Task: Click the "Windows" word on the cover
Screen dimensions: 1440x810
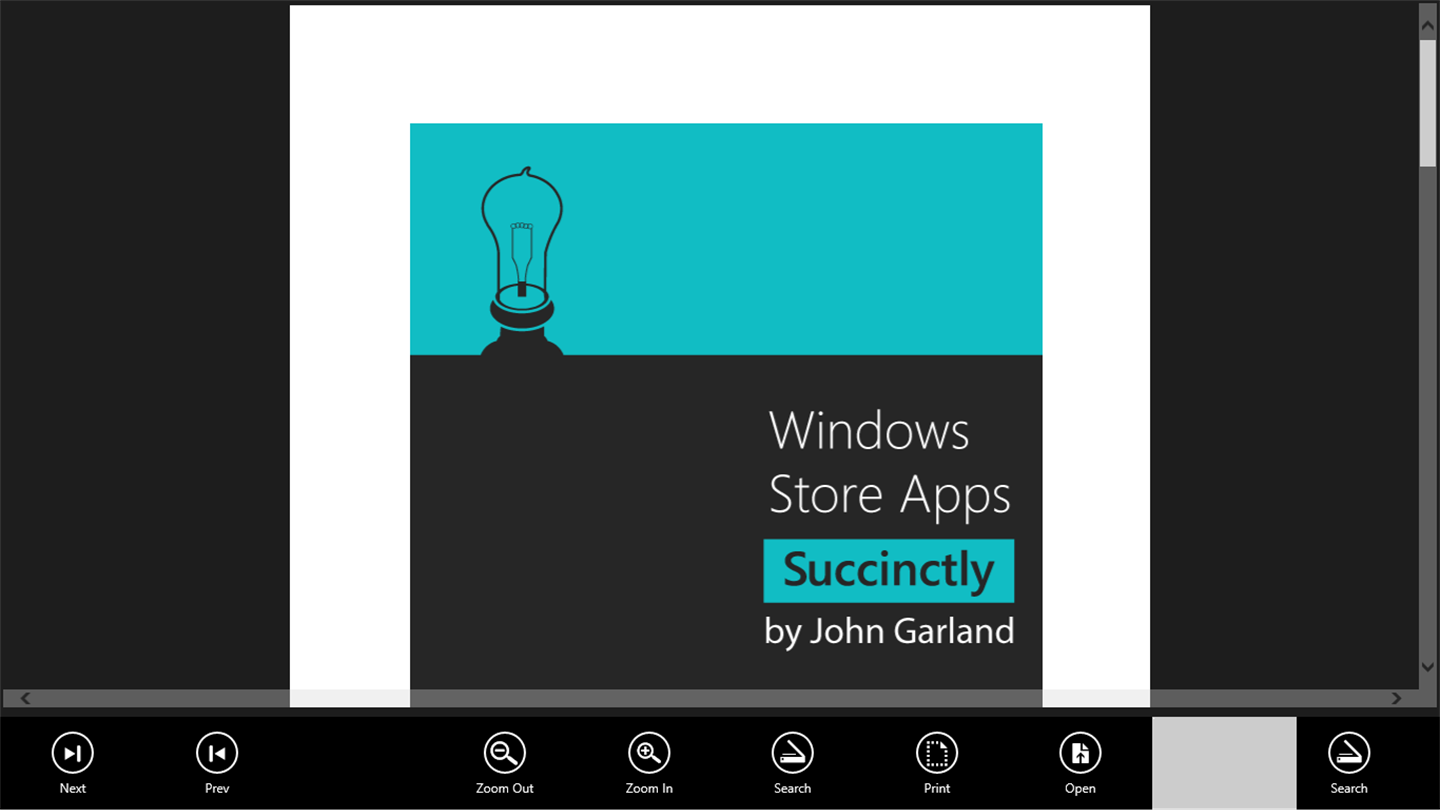Action: (x=869, y=431)
